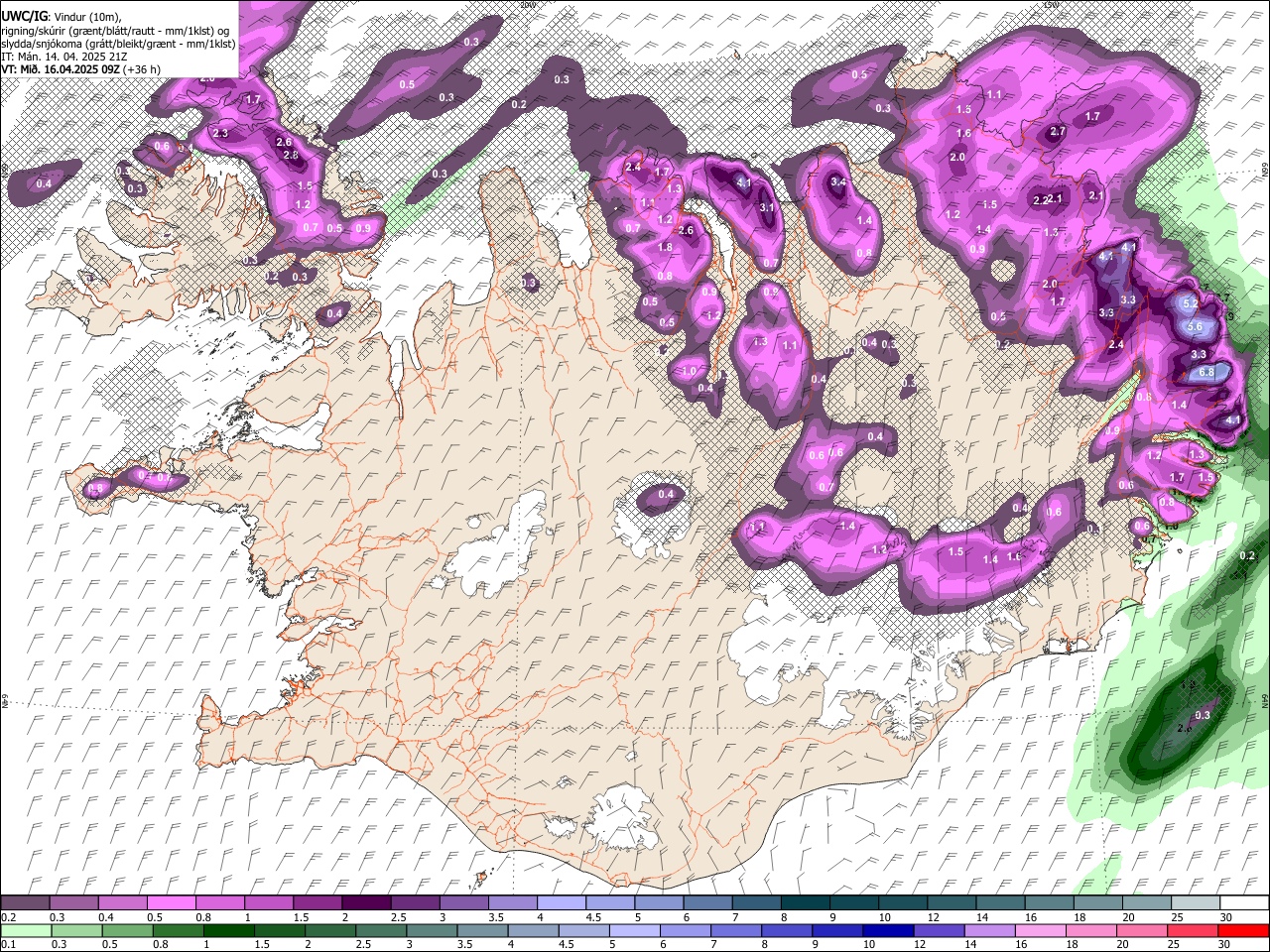This screenshot has height=952, width=1270.
Task: Click the deep blue 10 swatch, bottom legend row
Action: coord(888,931)
